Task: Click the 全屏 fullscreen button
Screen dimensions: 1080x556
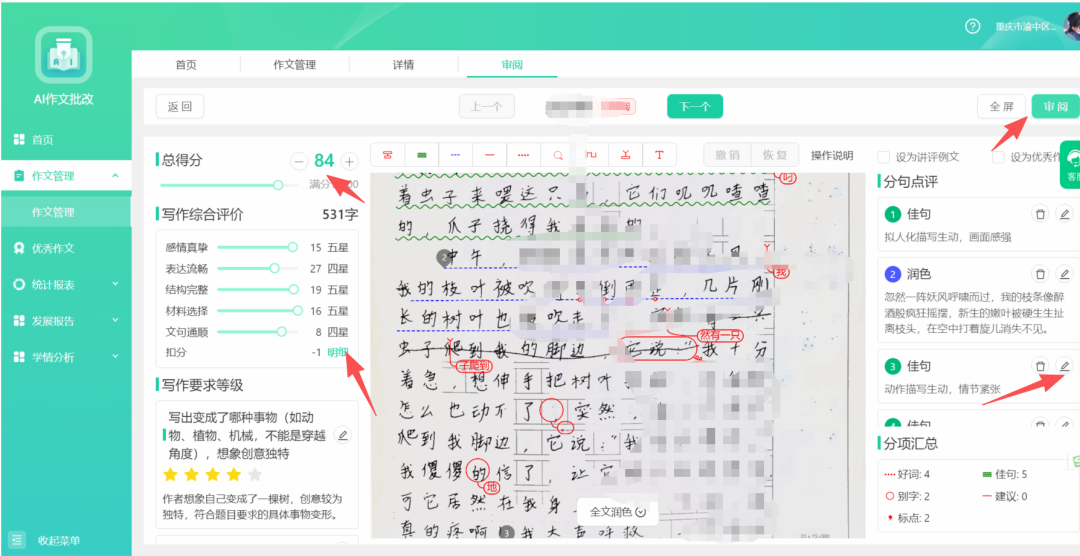Action: point(1001,107)
